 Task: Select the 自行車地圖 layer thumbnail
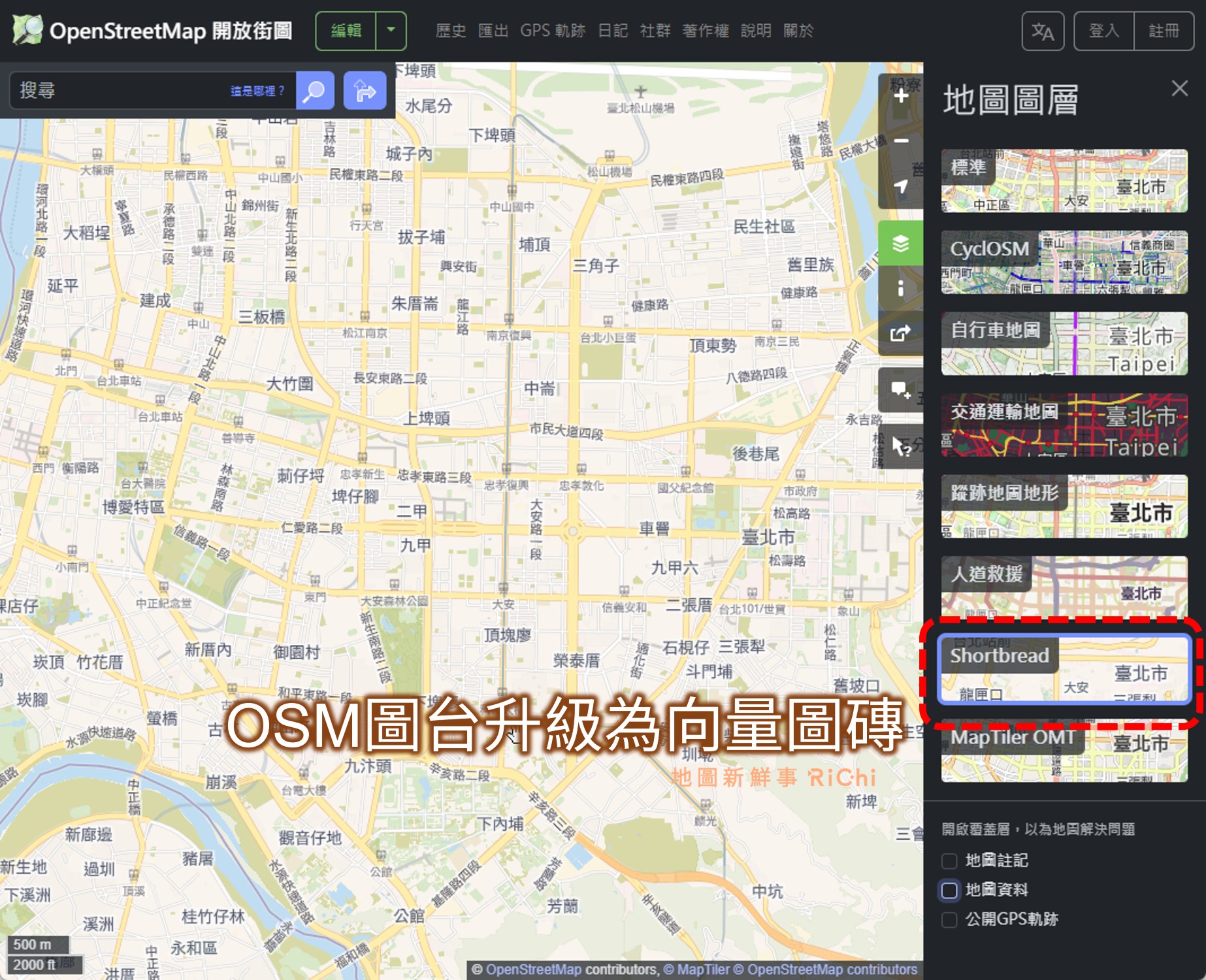(1064, 343)
